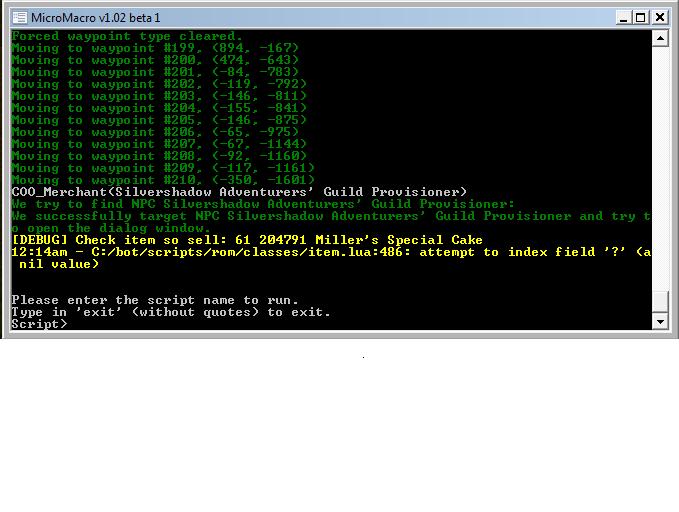Click the "We try to find NPC" message
This screenshot has height=512, width=679.
click(x=263, y=204)
